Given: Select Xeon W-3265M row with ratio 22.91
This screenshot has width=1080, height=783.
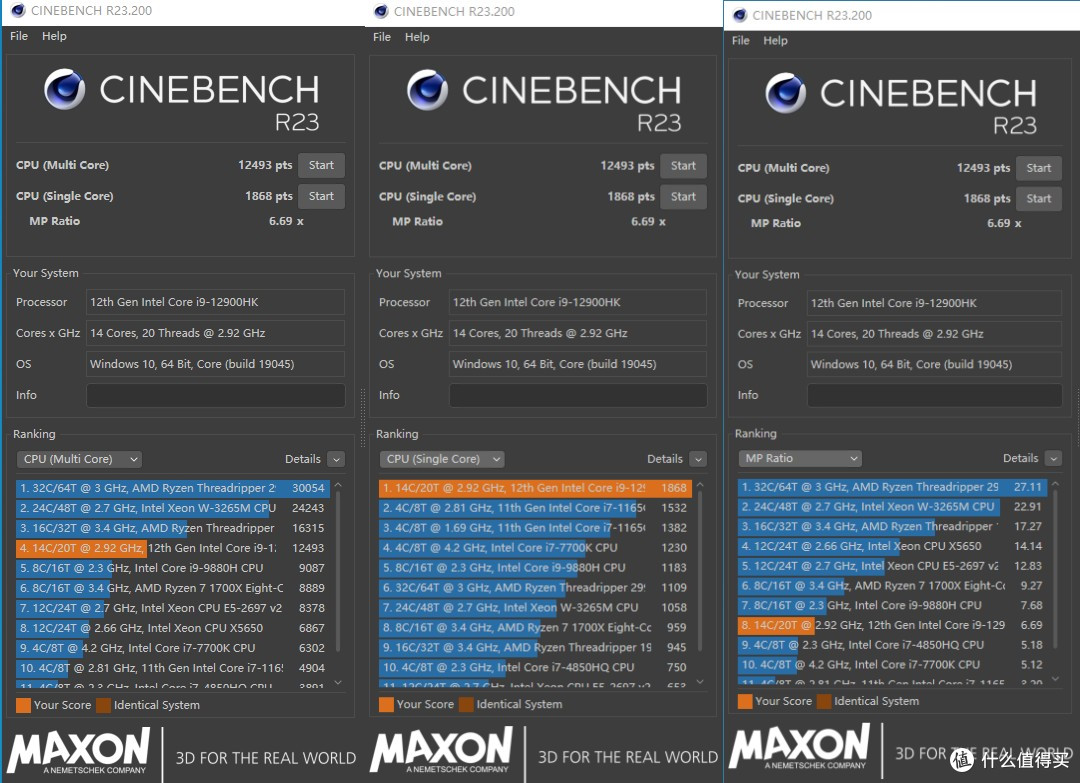Looking at the screenshot, I should [x=892, y=507].
